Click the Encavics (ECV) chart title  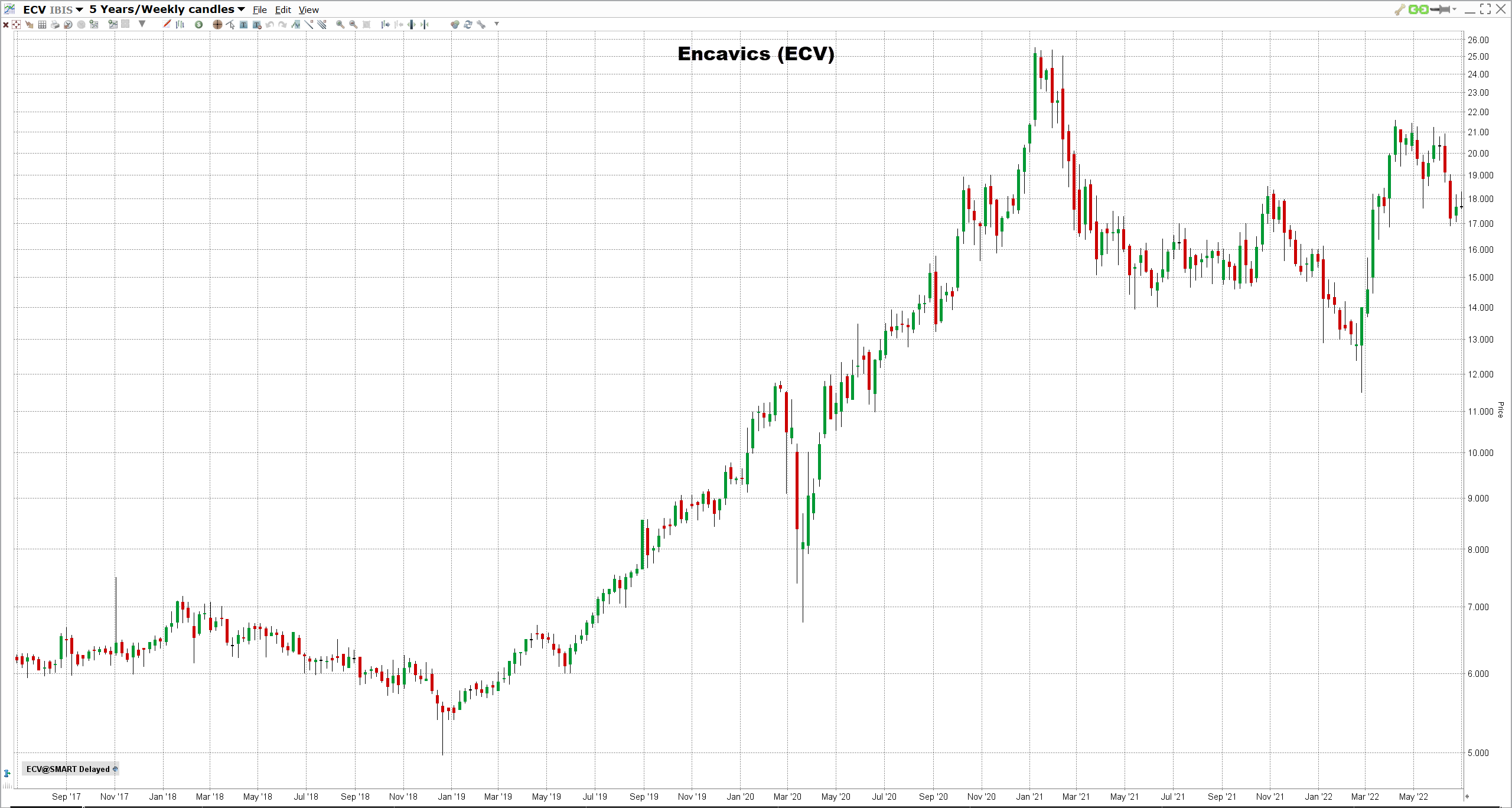point(756,54)
